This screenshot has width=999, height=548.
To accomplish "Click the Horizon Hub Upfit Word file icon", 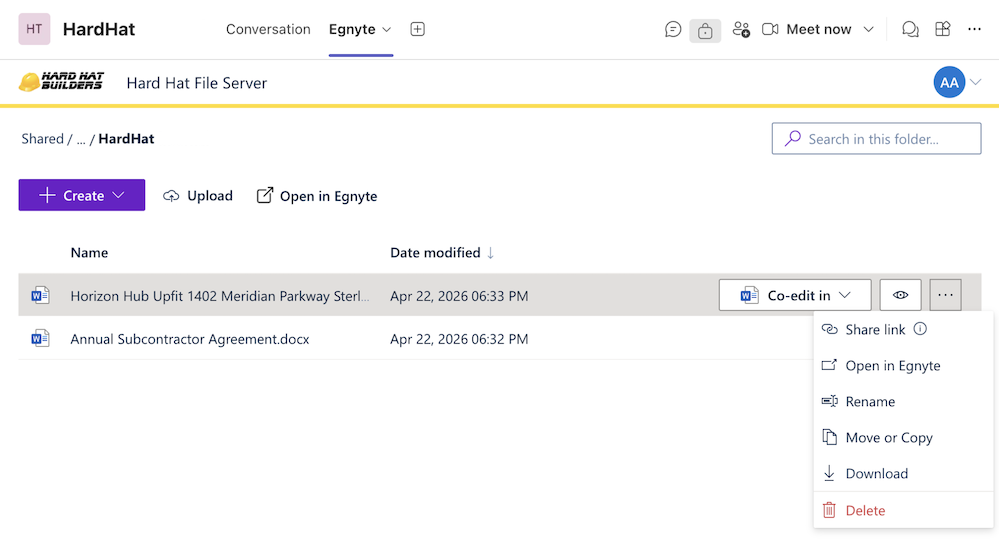I will pos(40,295).
